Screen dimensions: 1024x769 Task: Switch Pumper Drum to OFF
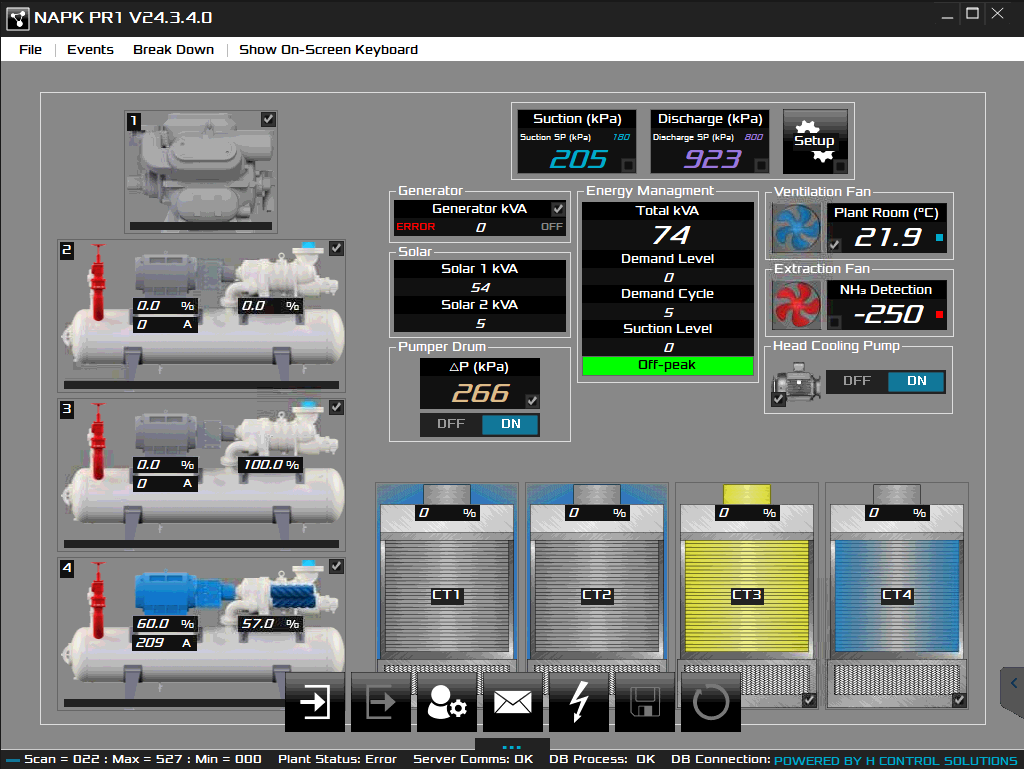pos(451,424)
